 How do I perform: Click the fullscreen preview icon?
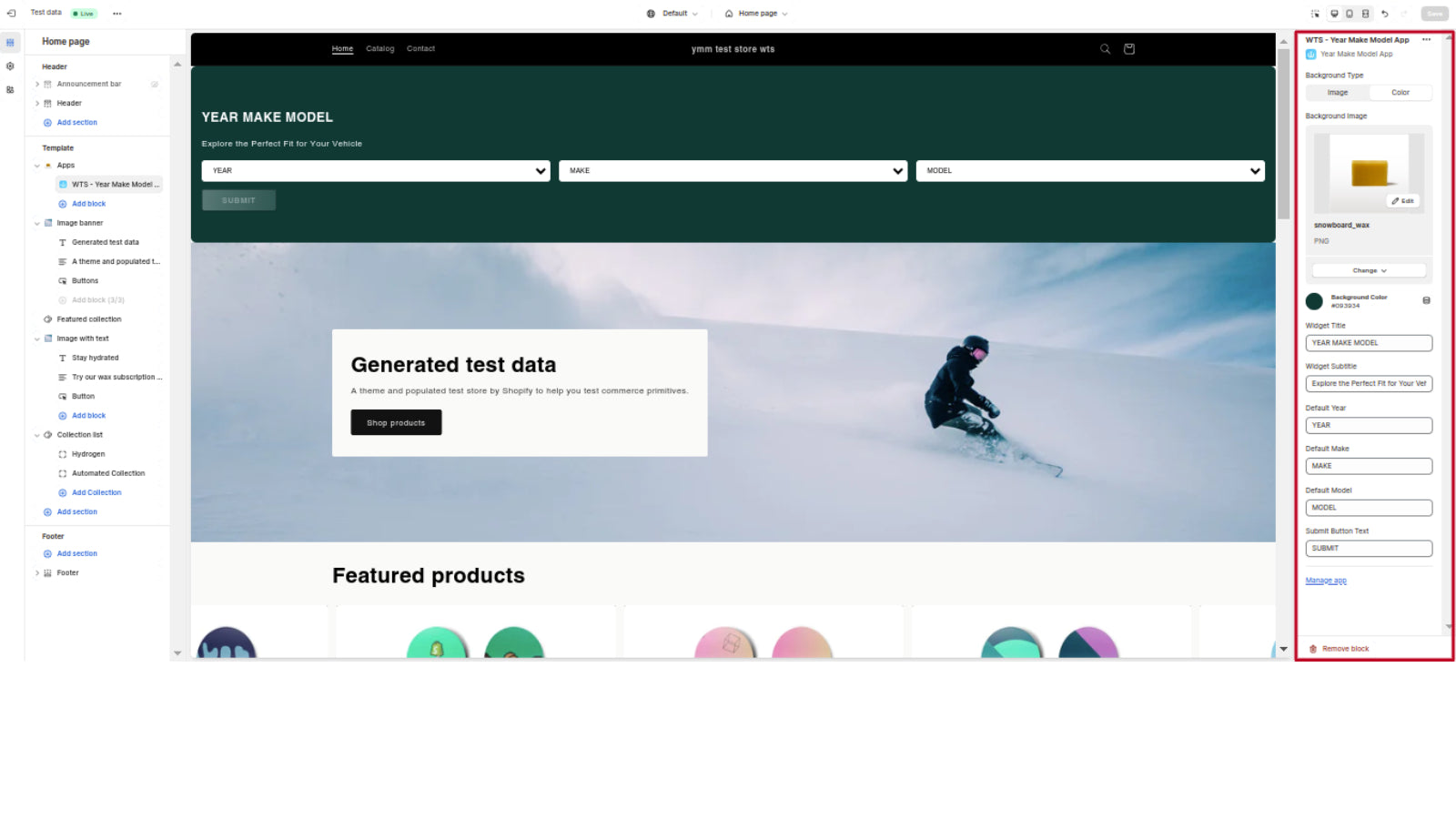click(x=1363, y=13)
